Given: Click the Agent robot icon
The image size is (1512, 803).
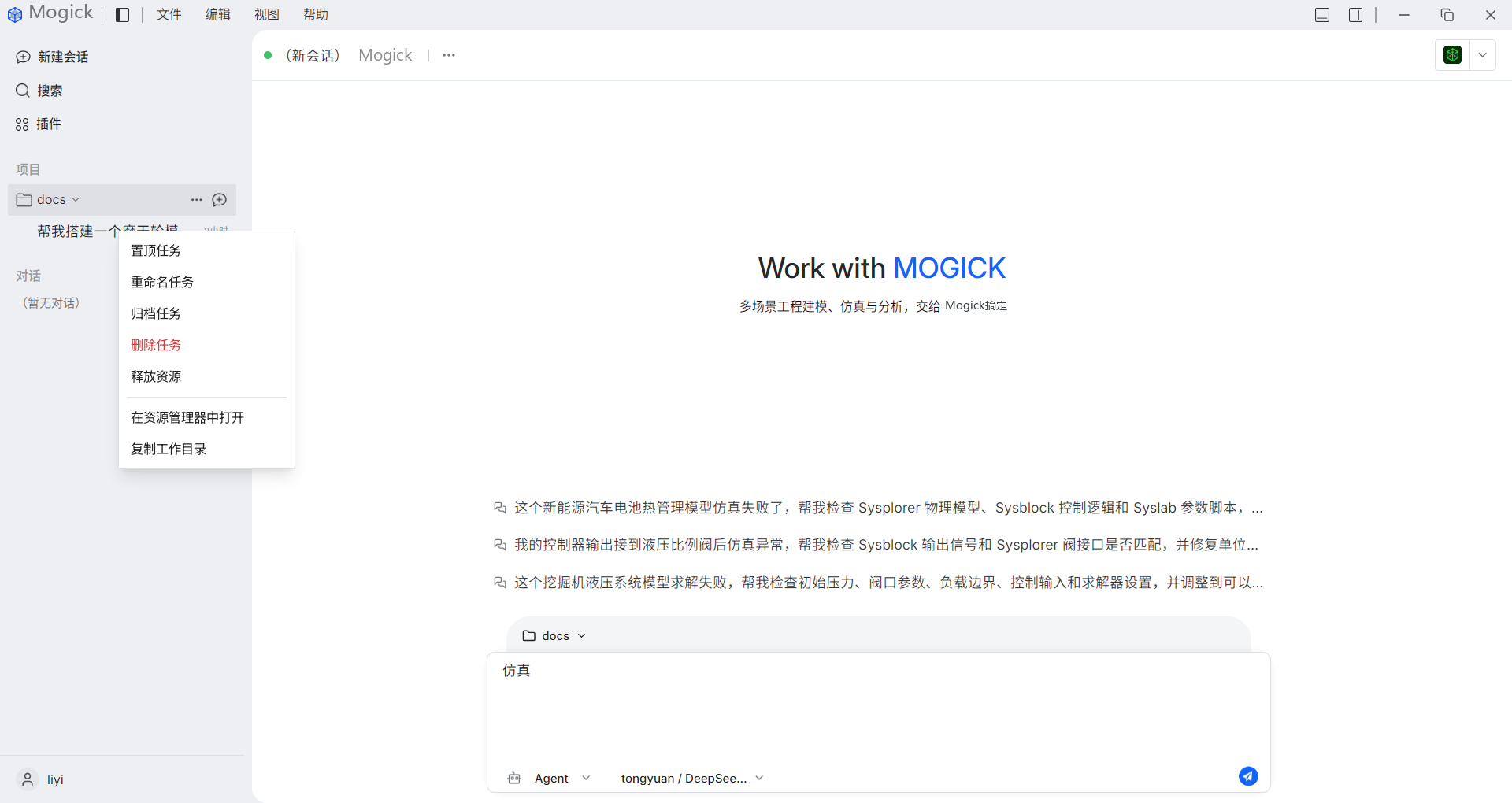Looking at the screenshot, I should click(x=514, y=778).
